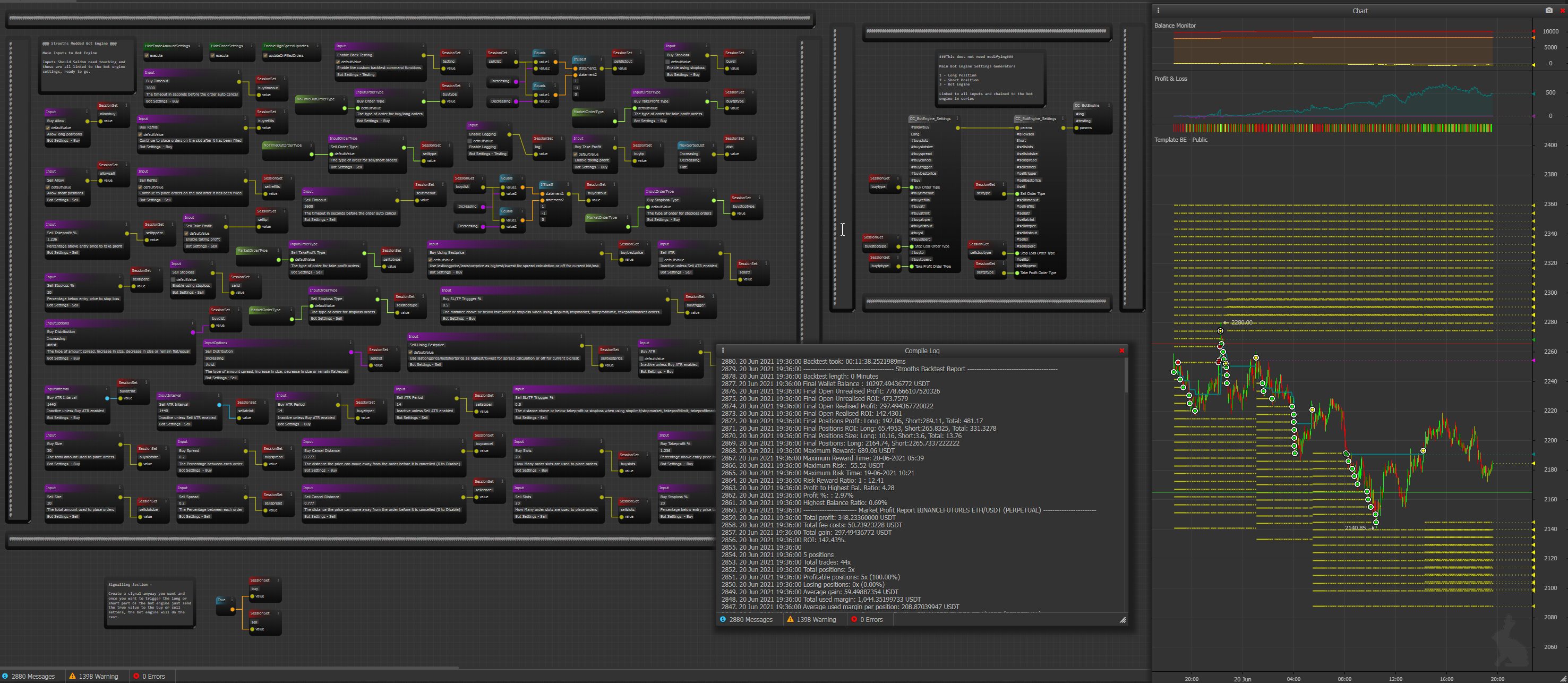Click the red error icon in Compile Log footer
This screenshot has height=683, width=1568.
(x=854, y=619)
